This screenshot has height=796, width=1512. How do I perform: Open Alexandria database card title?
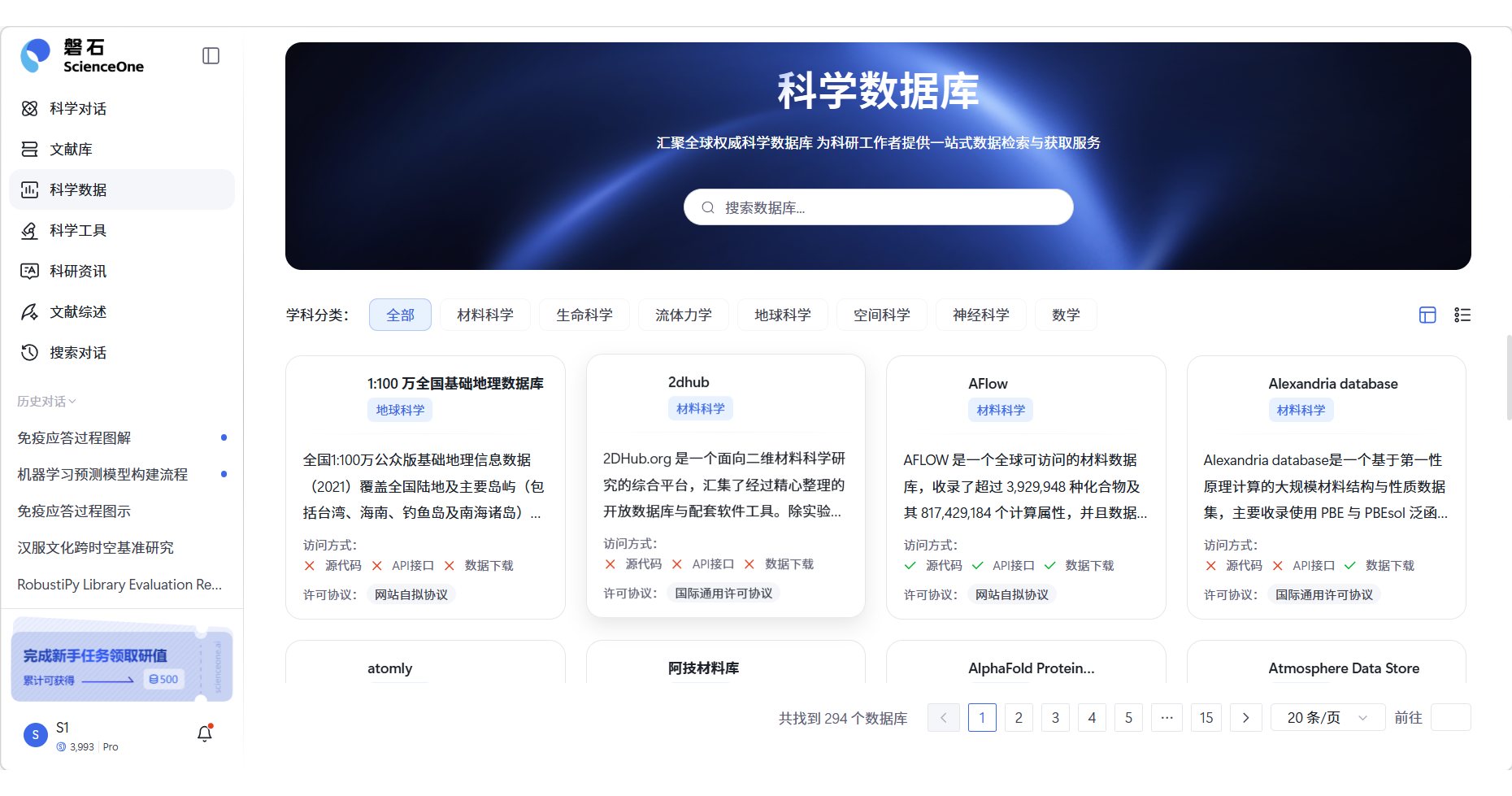click(1333, 383)
